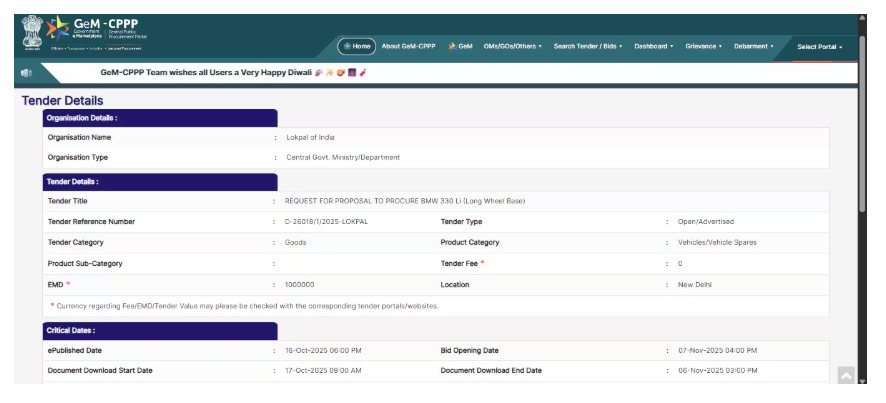Open About GeM-CPPP page
The image size is (886, 403).
pos(408,46)
